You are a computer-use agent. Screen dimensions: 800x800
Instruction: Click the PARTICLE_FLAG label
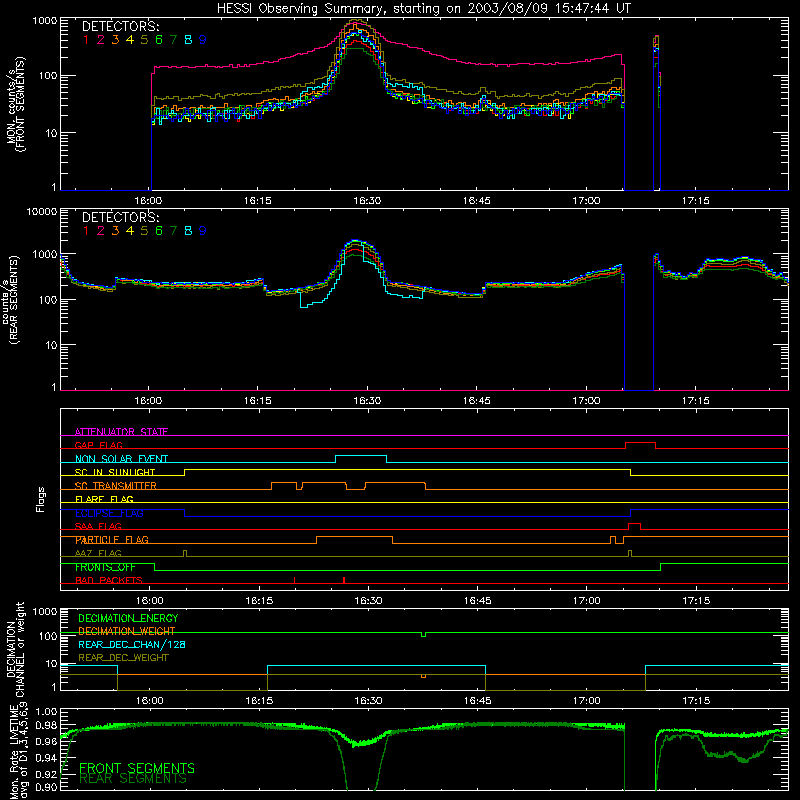pyautogui.click(x=112, y=540)
